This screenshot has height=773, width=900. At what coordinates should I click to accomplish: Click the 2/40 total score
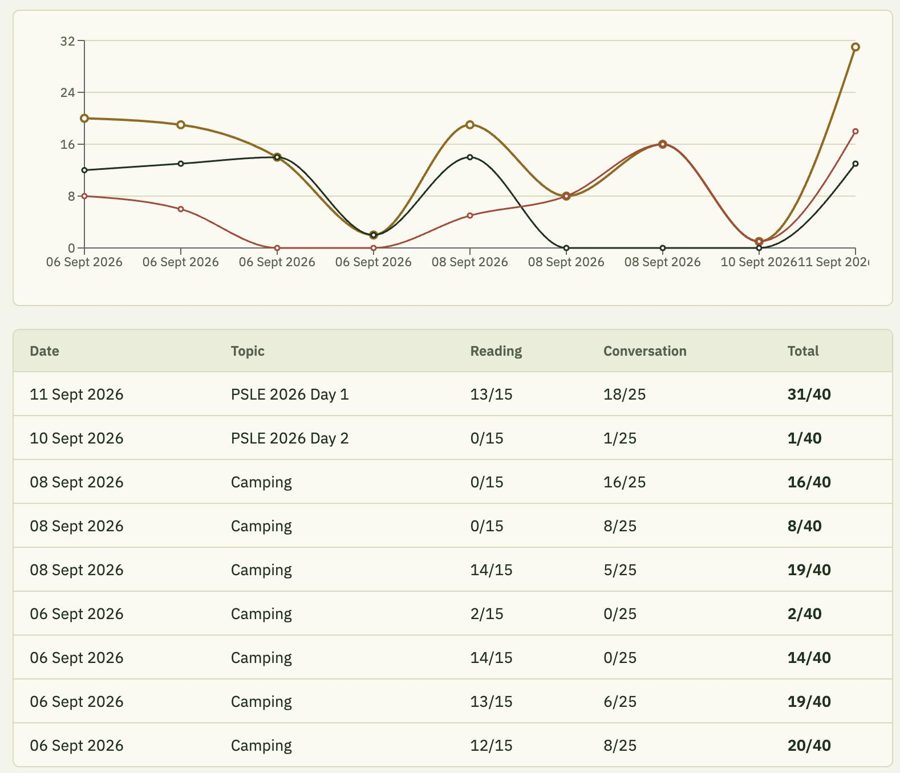(804, 614)
